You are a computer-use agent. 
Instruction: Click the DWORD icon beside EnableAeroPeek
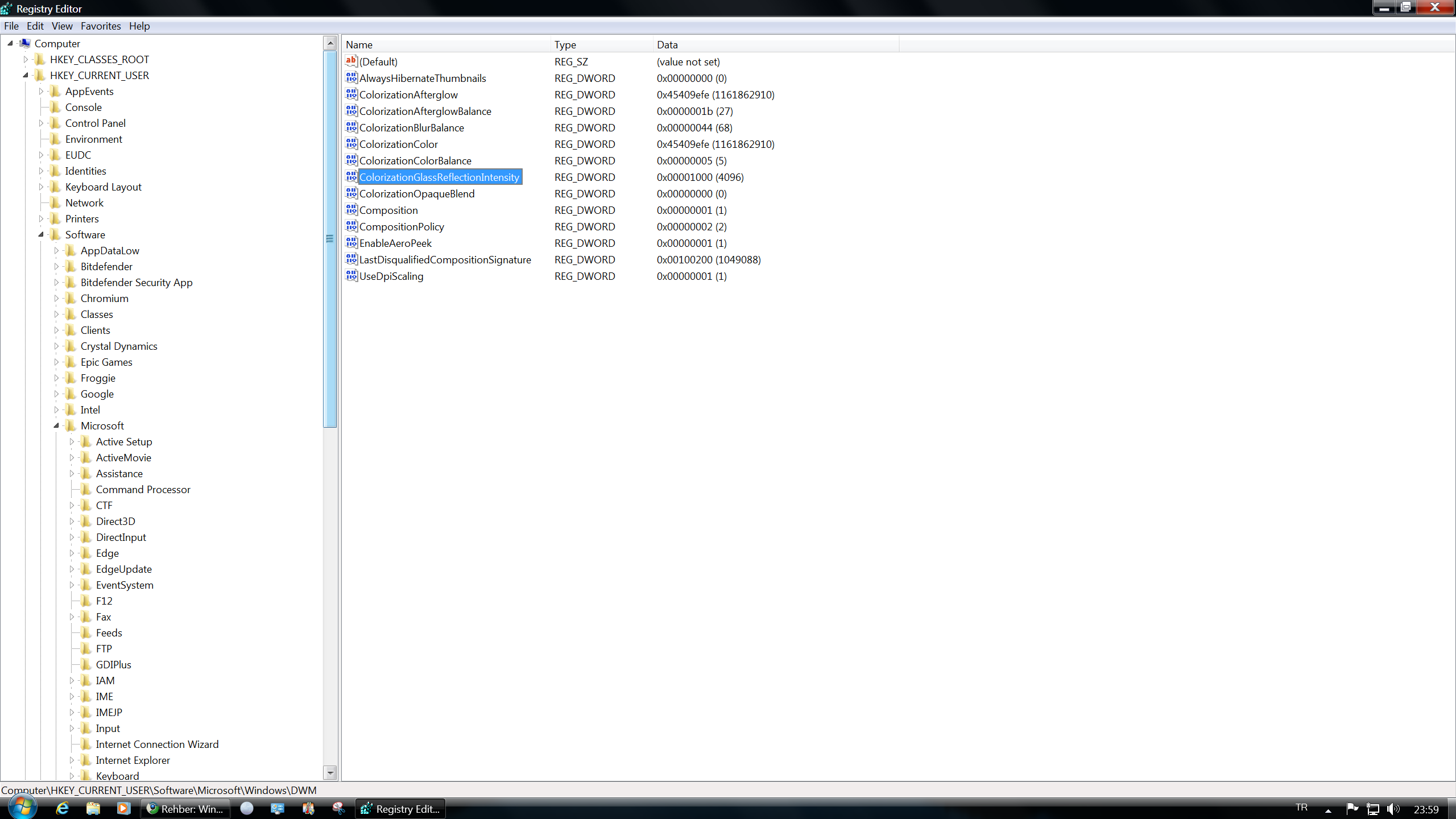coord(351,243)
